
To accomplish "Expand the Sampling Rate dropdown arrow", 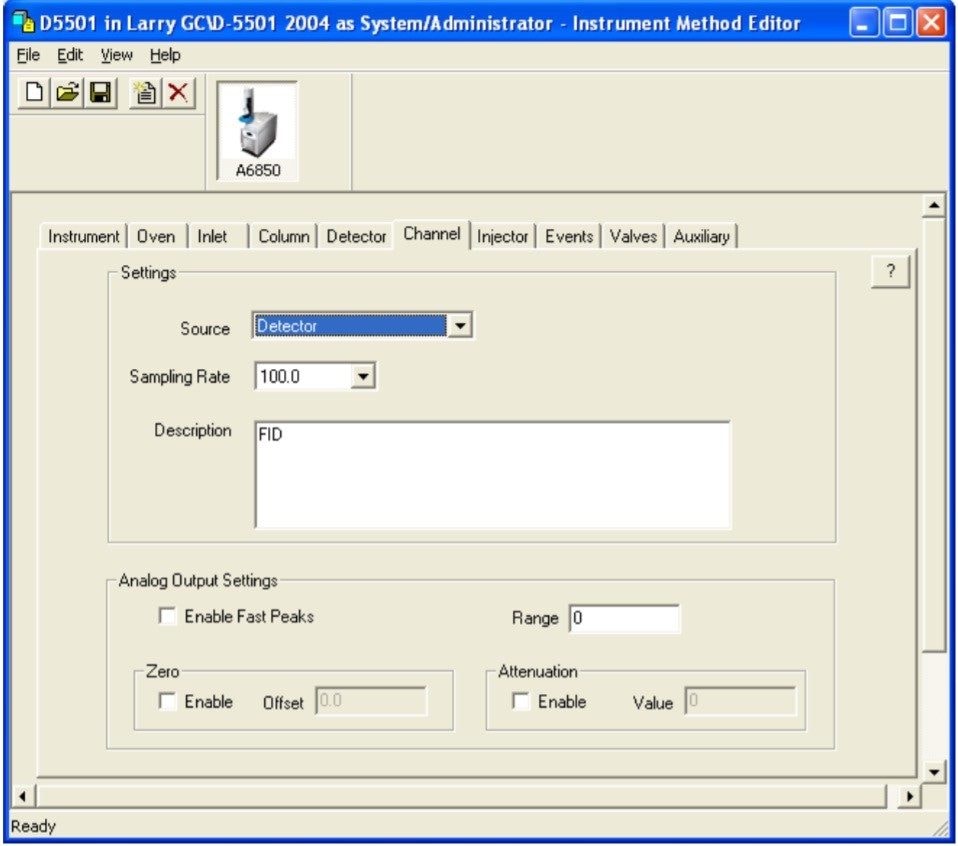I will coord(364,376).
